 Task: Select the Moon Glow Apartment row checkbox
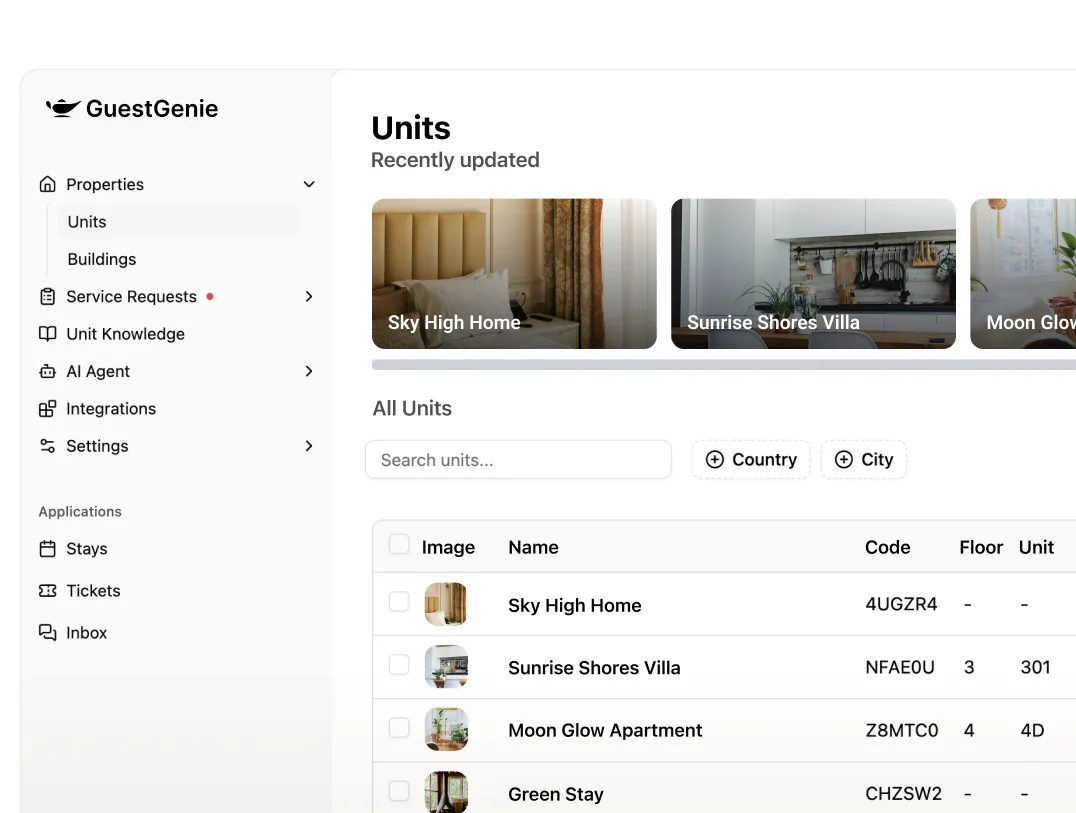click(x=399, y=728)
